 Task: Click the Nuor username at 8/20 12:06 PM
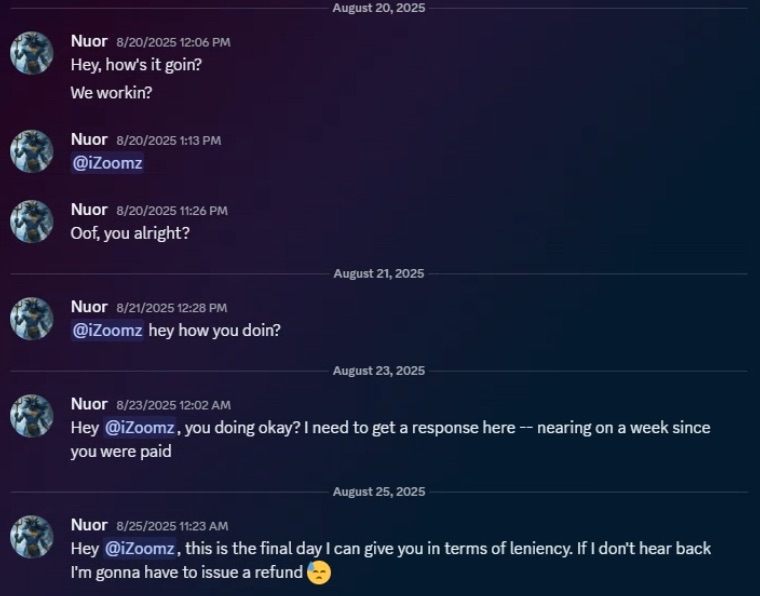pyautogui.click(x=89, y=41)
